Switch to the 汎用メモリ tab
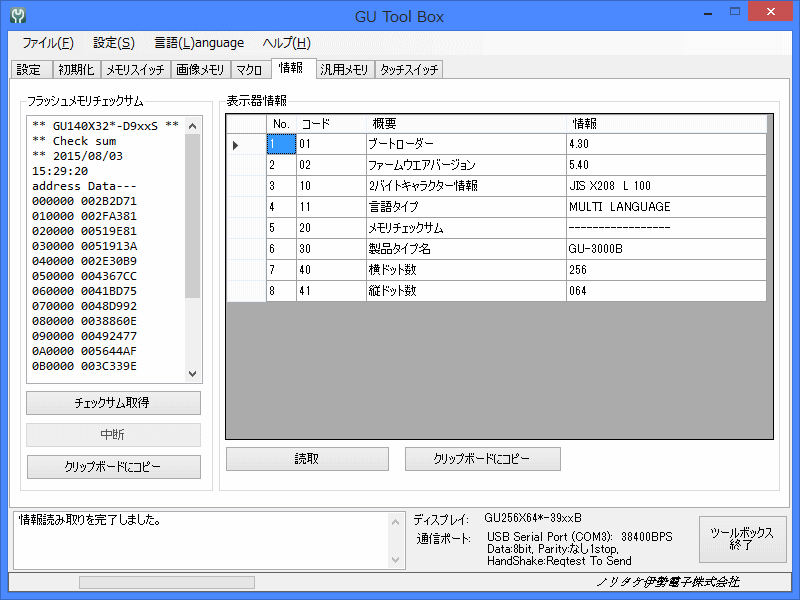 click(345, 69)
